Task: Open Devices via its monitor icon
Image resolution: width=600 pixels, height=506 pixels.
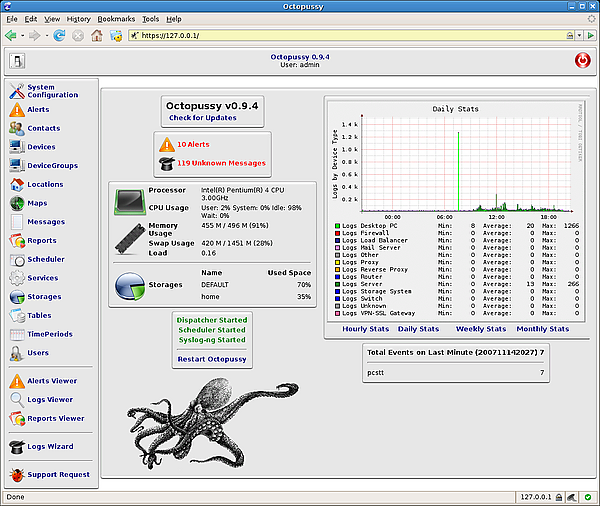Action: [x=17, y=147]
